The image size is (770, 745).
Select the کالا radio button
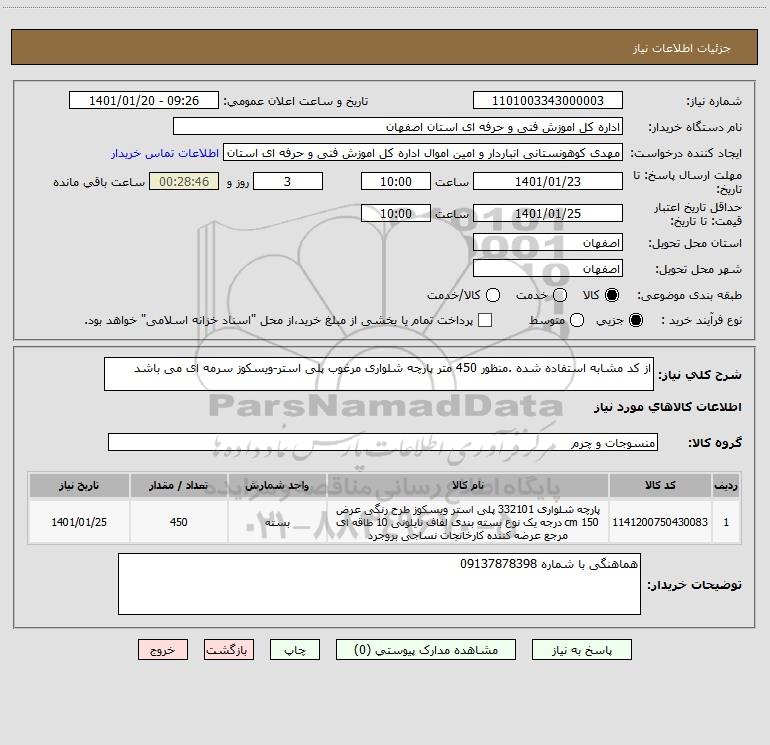coord(612,295)
